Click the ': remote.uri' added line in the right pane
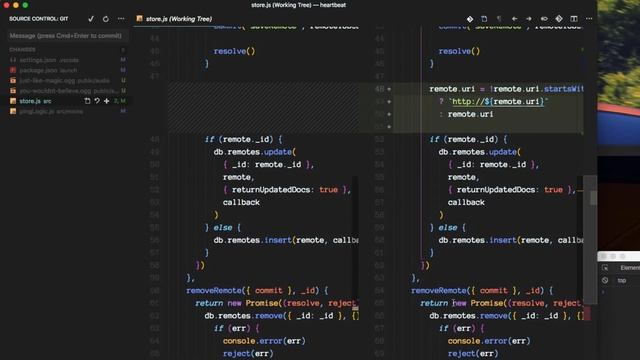 click(x=466, y=114)
